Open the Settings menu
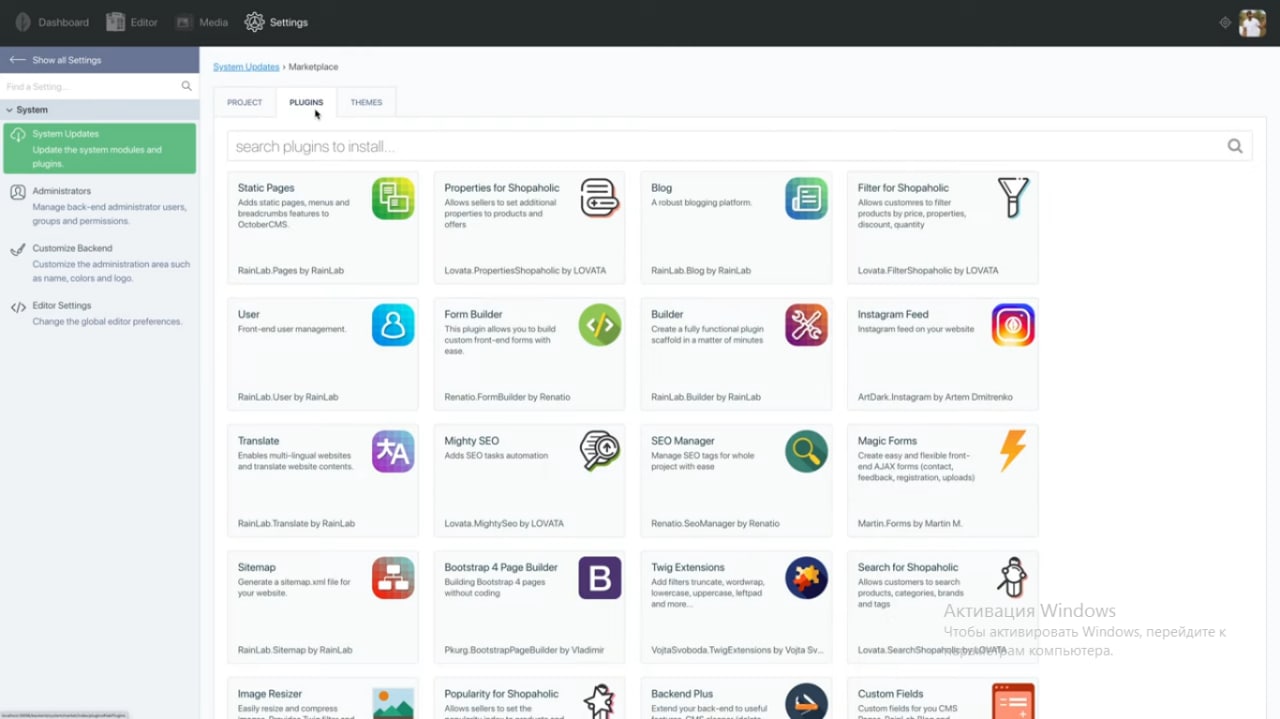This screenshot has width=1280, height=719. (x=277, y=22)
